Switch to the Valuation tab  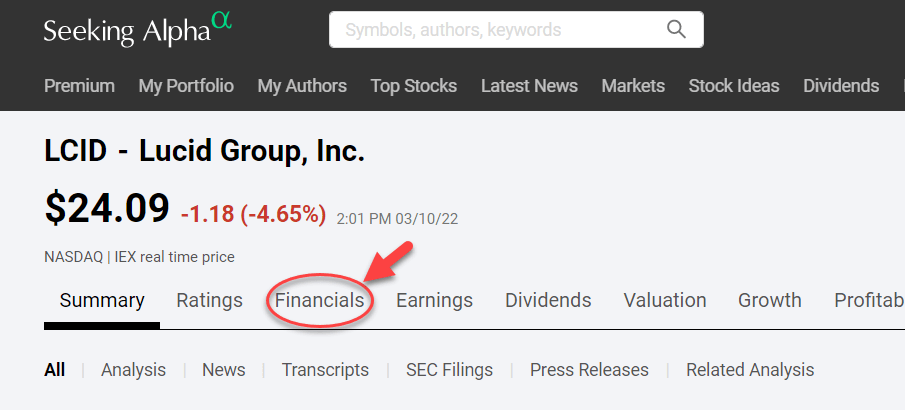click(x=665, y=300)
